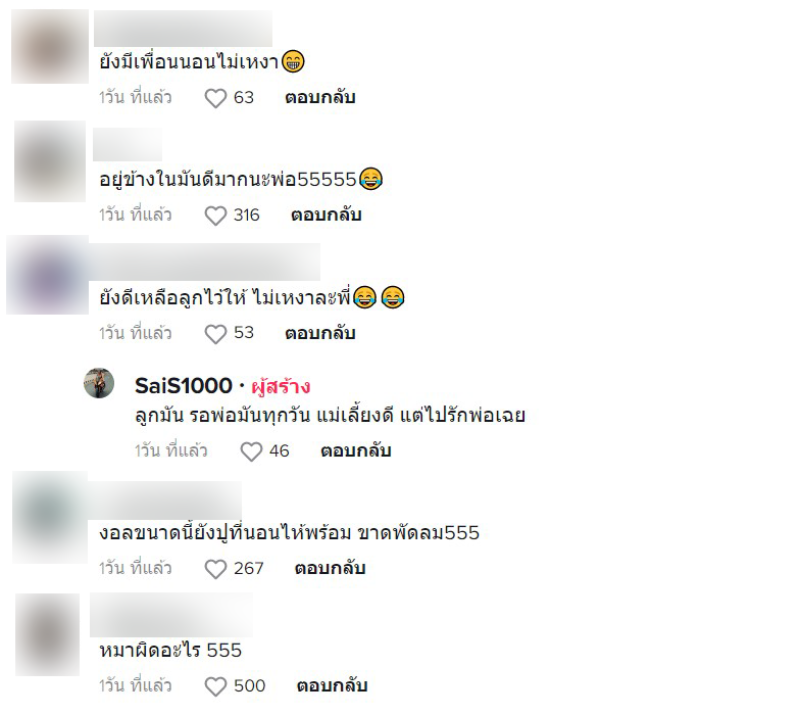
Task: Reply to the comment with 316 likes
Action: tap(326, 215)
